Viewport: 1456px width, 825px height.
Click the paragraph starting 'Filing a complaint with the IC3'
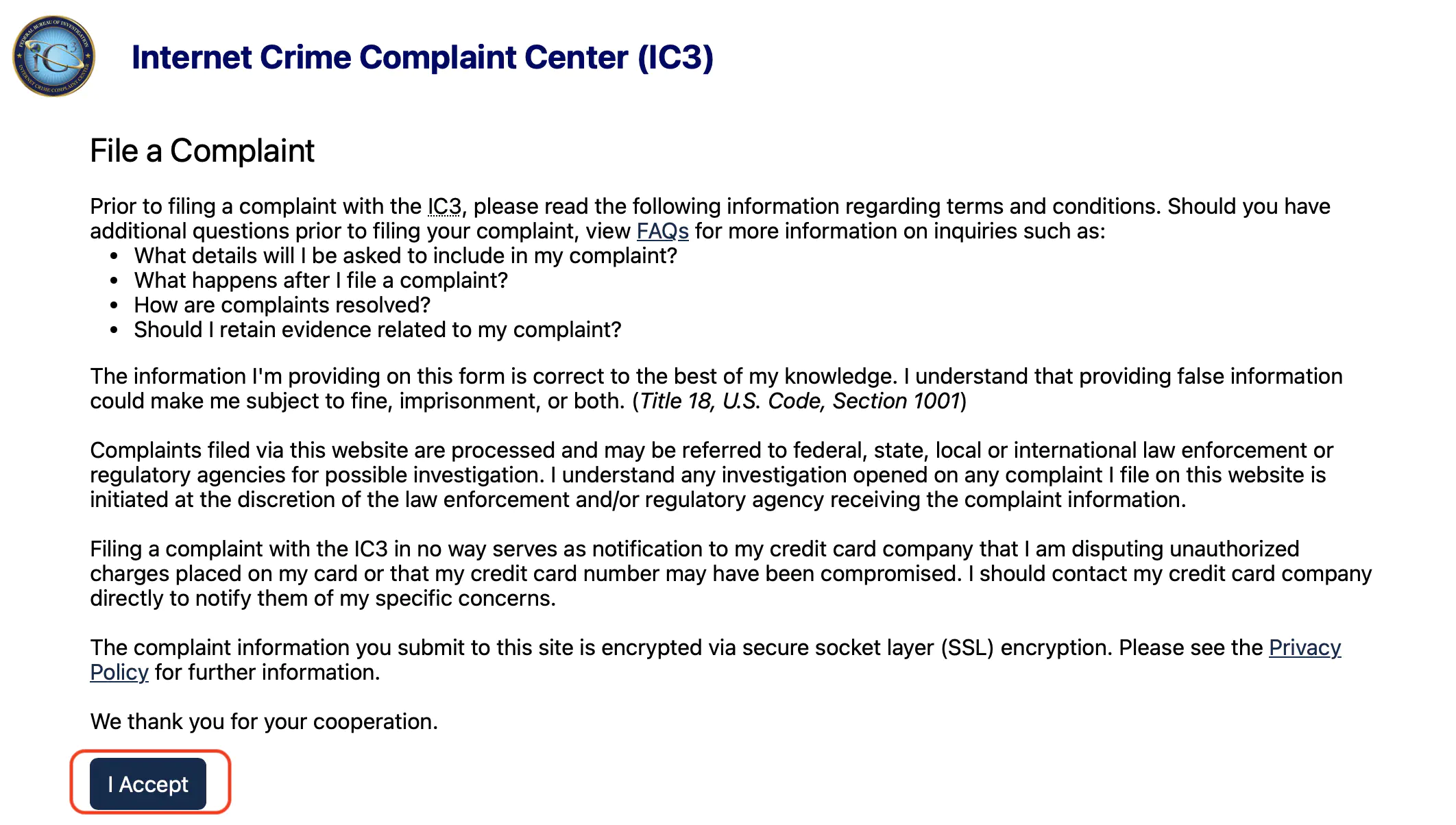click(x=730, y=574)
